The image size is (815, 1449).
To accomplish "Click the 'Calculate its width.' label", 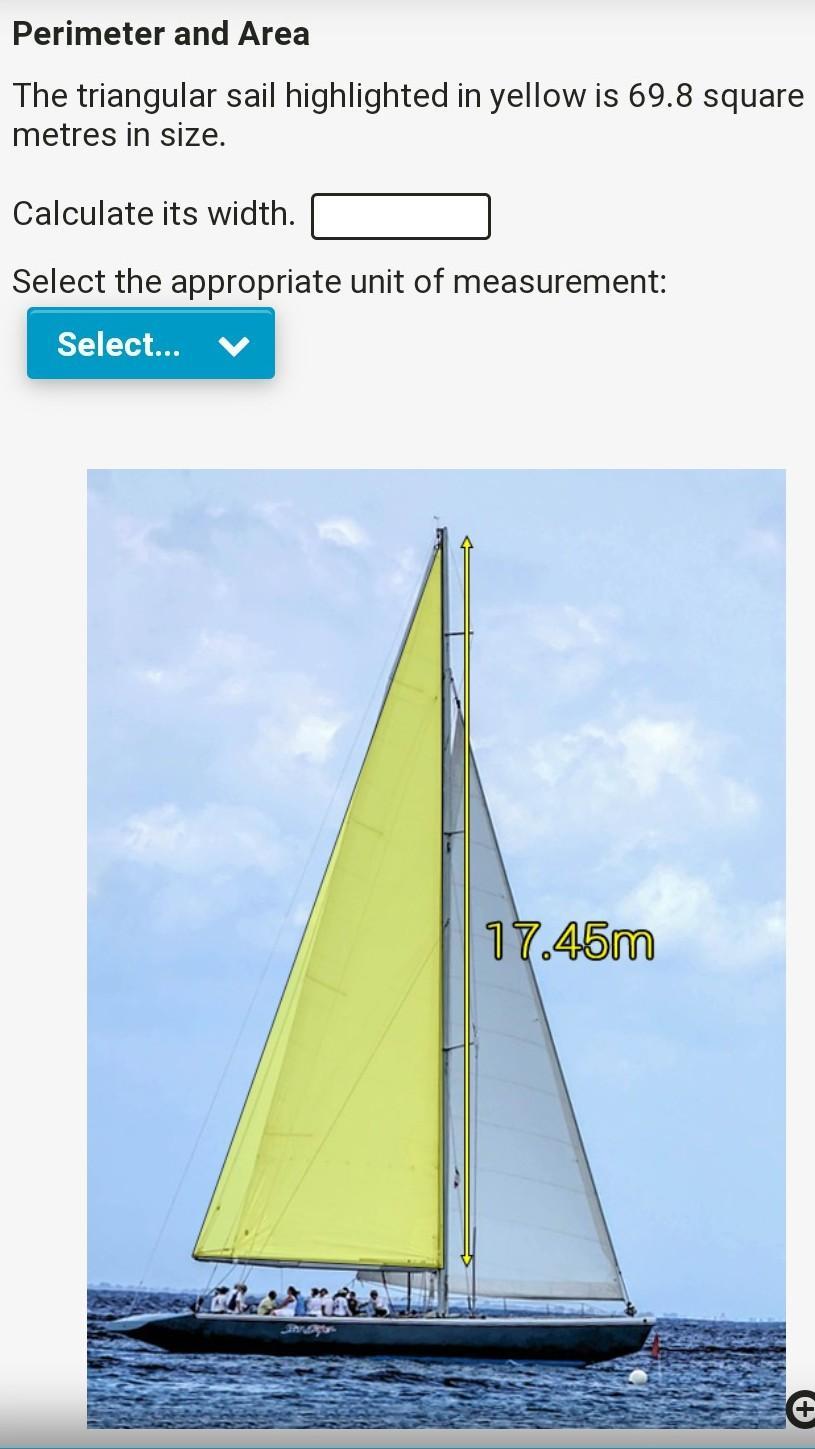I will tap(154, 213).
